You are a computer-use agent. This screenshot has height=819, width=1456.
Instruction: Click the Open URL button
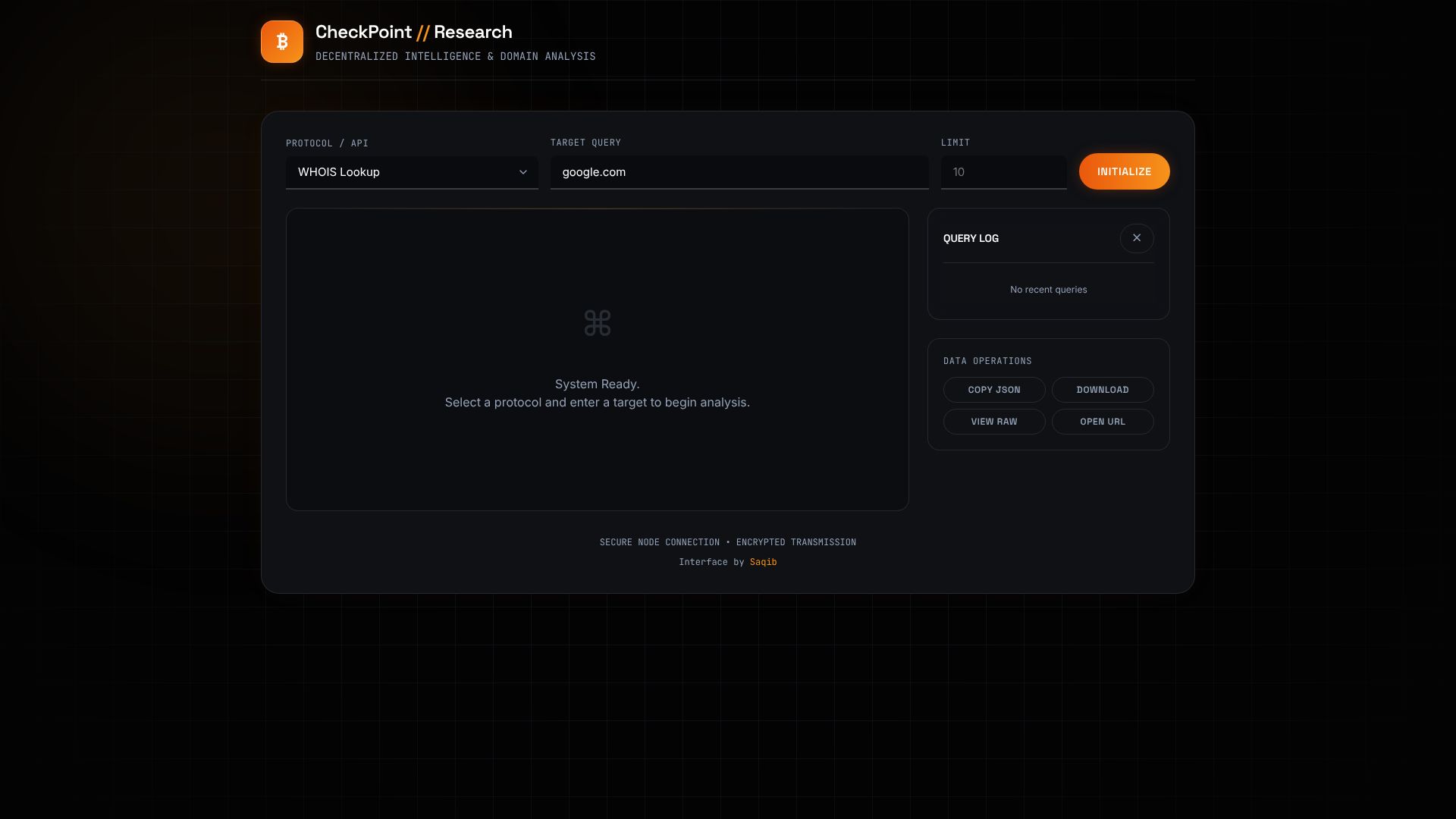point(1103,422)
